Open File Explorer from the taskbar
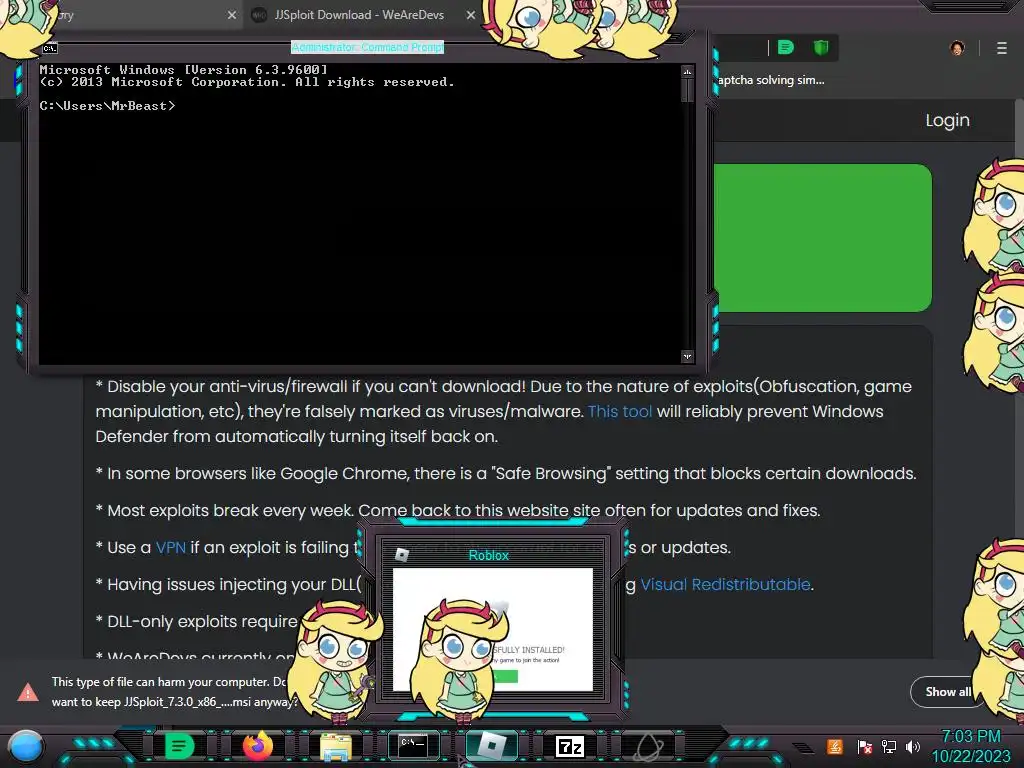The width and height of the screenshot is (1024, 768). [336, 746]
